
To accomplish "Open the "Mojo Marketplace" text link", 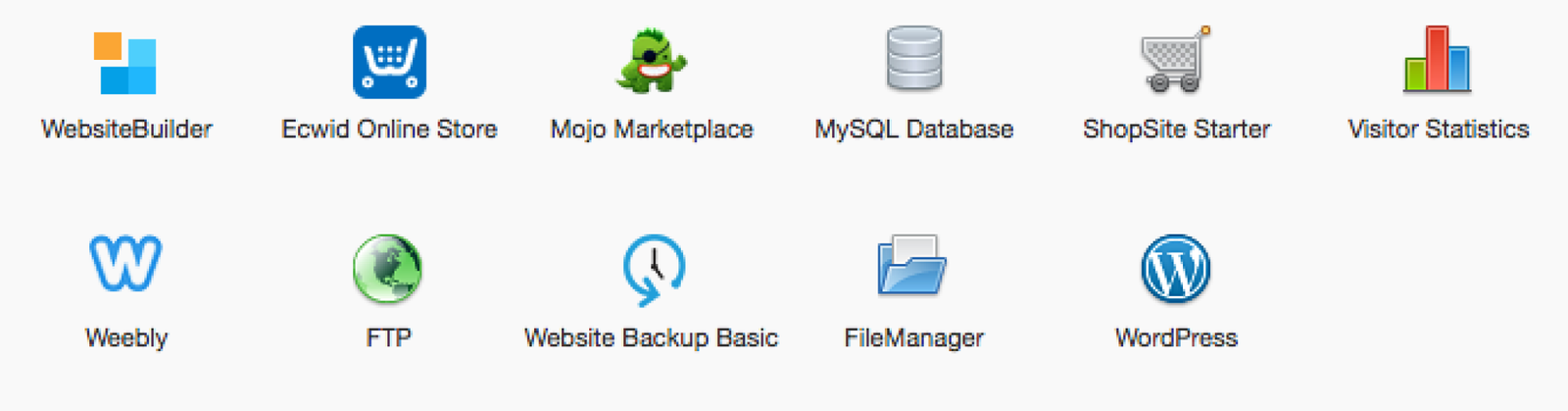I will click(652, 129).
